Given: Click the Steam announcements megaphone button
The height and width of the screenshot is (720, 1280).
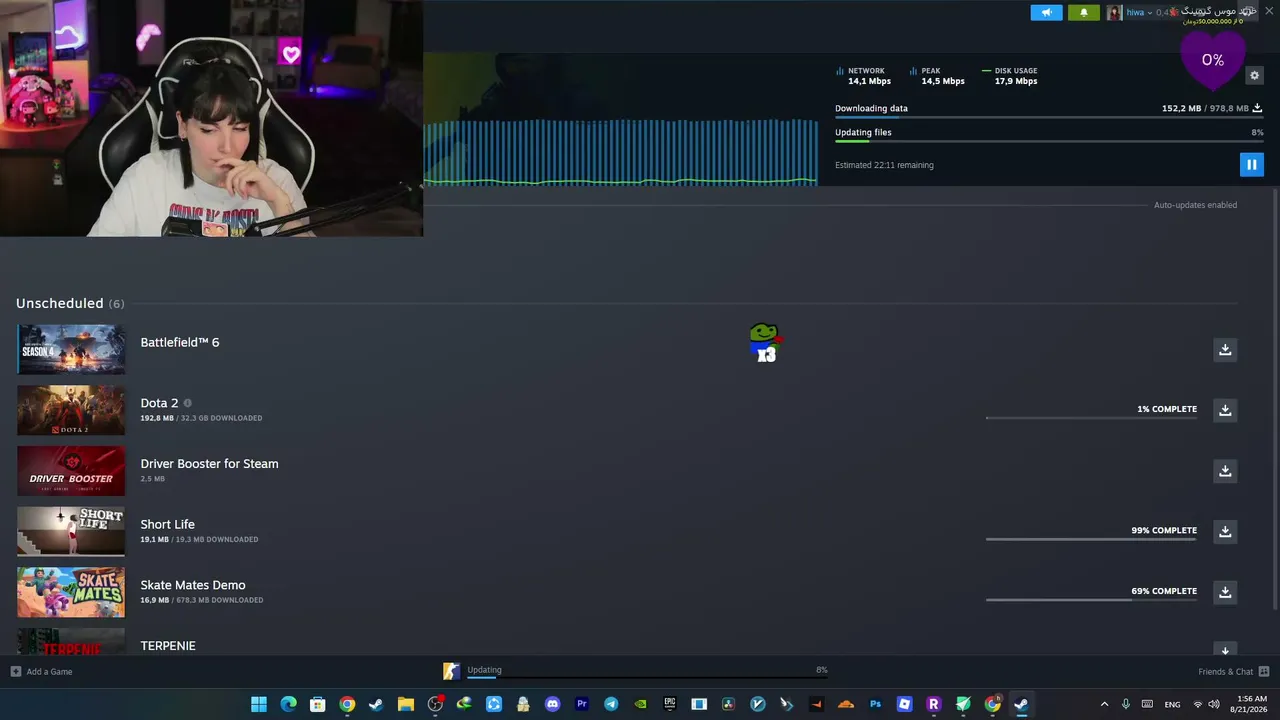Looking at the screenshot, I should click(1046, 12).
